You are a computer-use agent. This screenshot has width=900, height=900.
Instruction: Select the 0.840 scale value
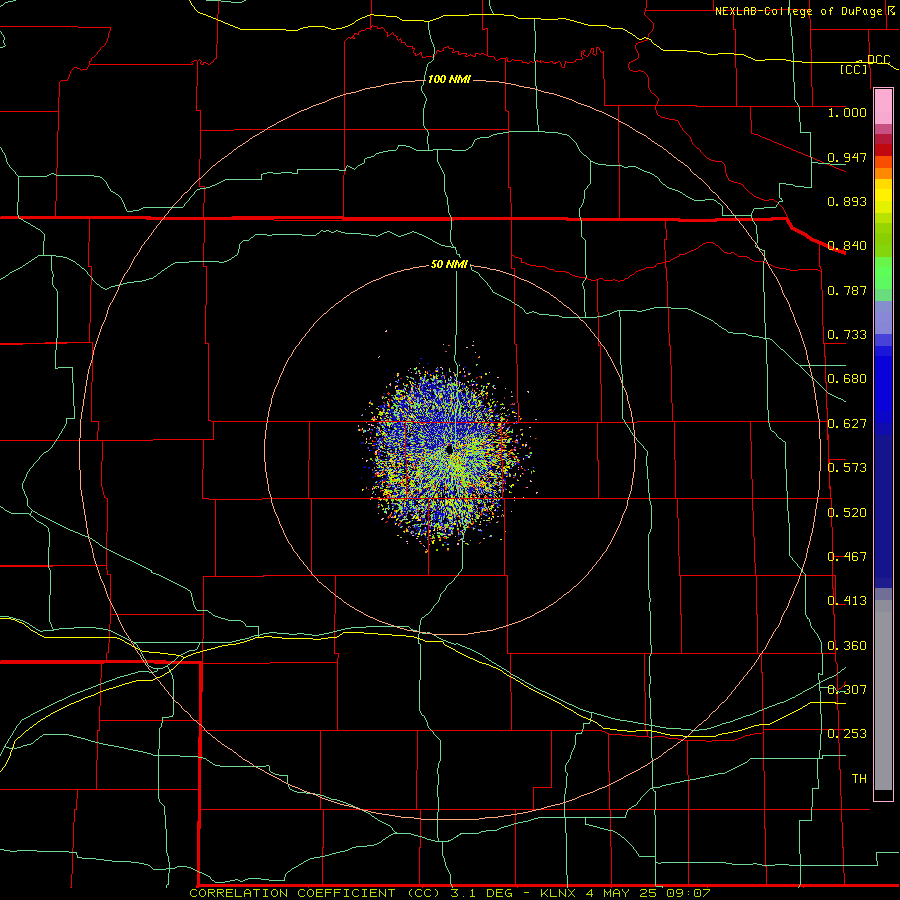tap(847, 246)
